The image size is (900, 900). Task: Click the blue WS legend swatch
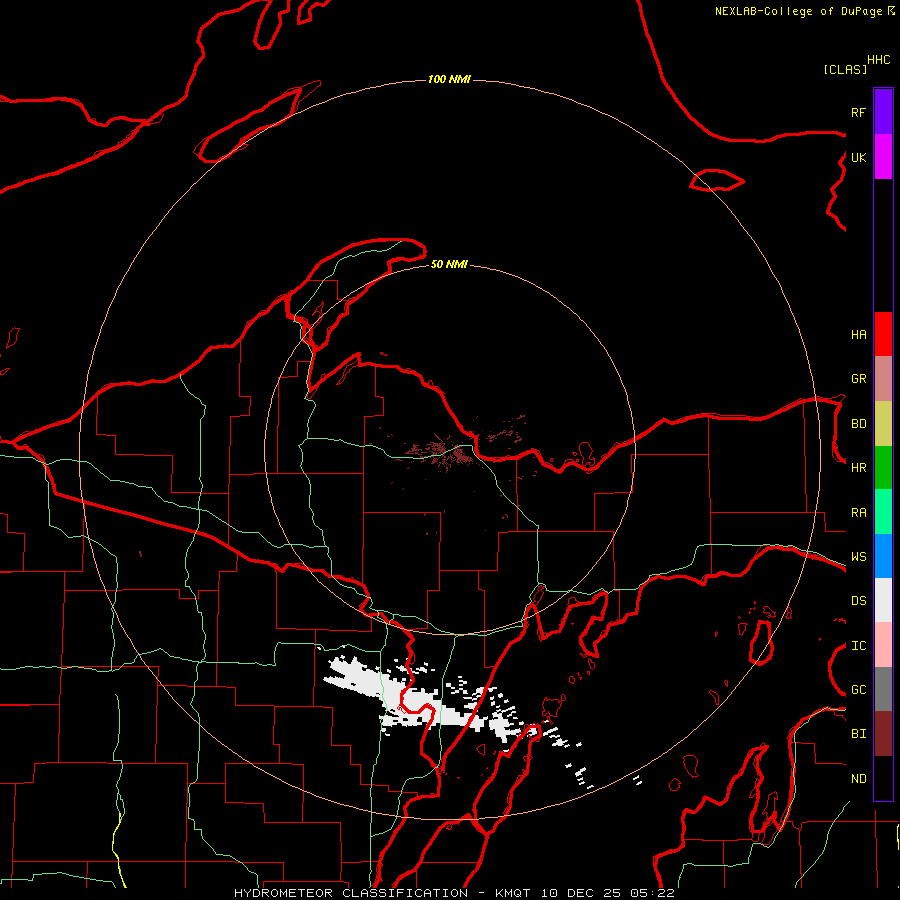coord(883,556)
